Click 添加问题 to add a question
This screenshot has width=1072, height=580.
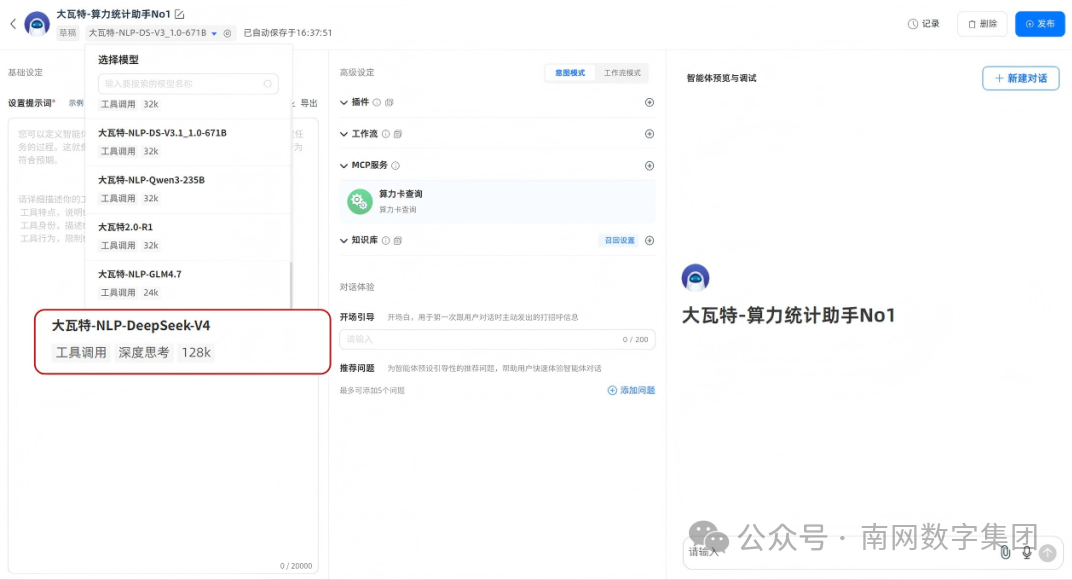click(x=631, y=391)
